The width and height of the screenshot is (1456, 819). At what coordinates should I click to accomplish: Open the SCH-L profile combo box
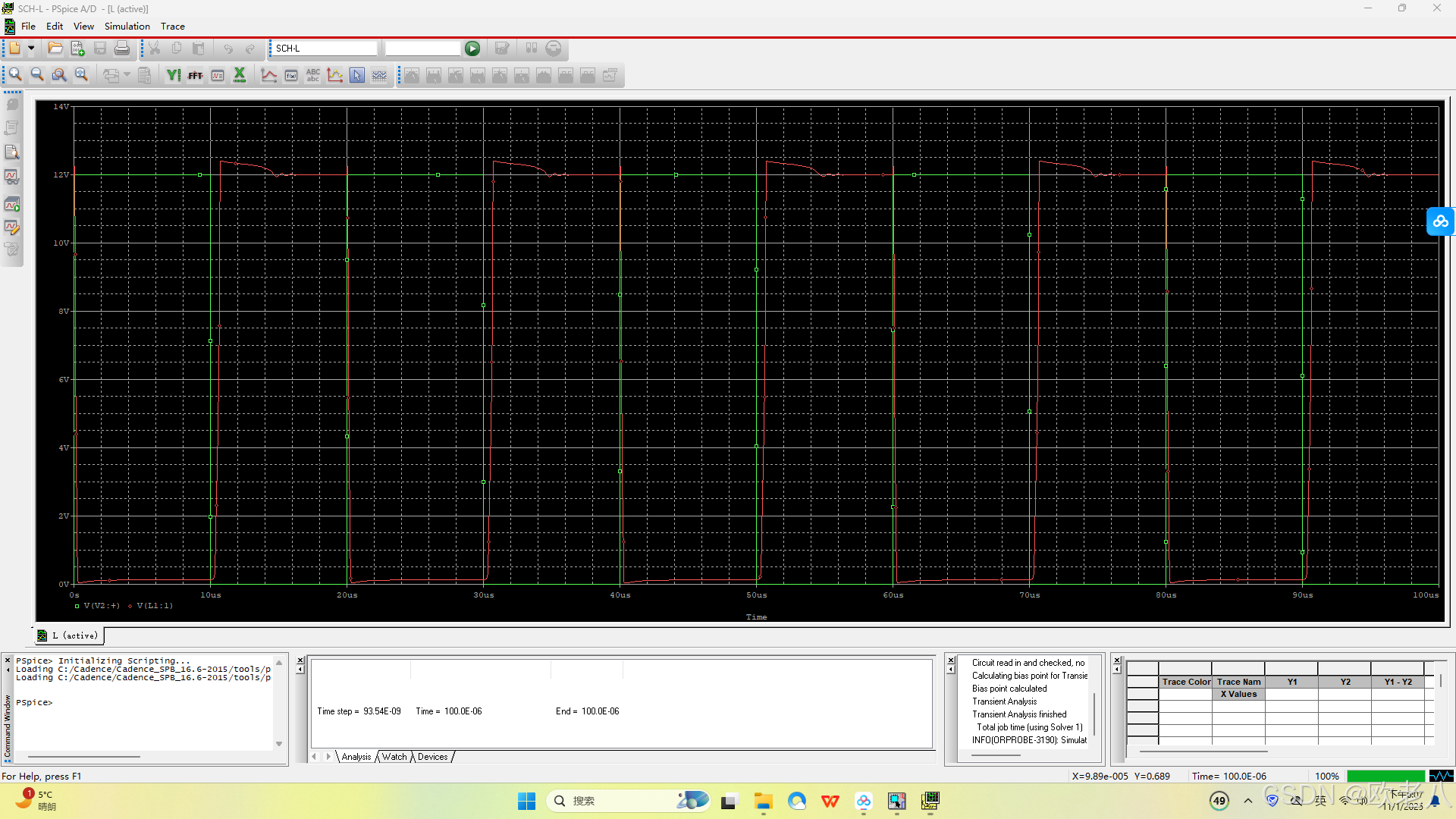coord(325,49)
